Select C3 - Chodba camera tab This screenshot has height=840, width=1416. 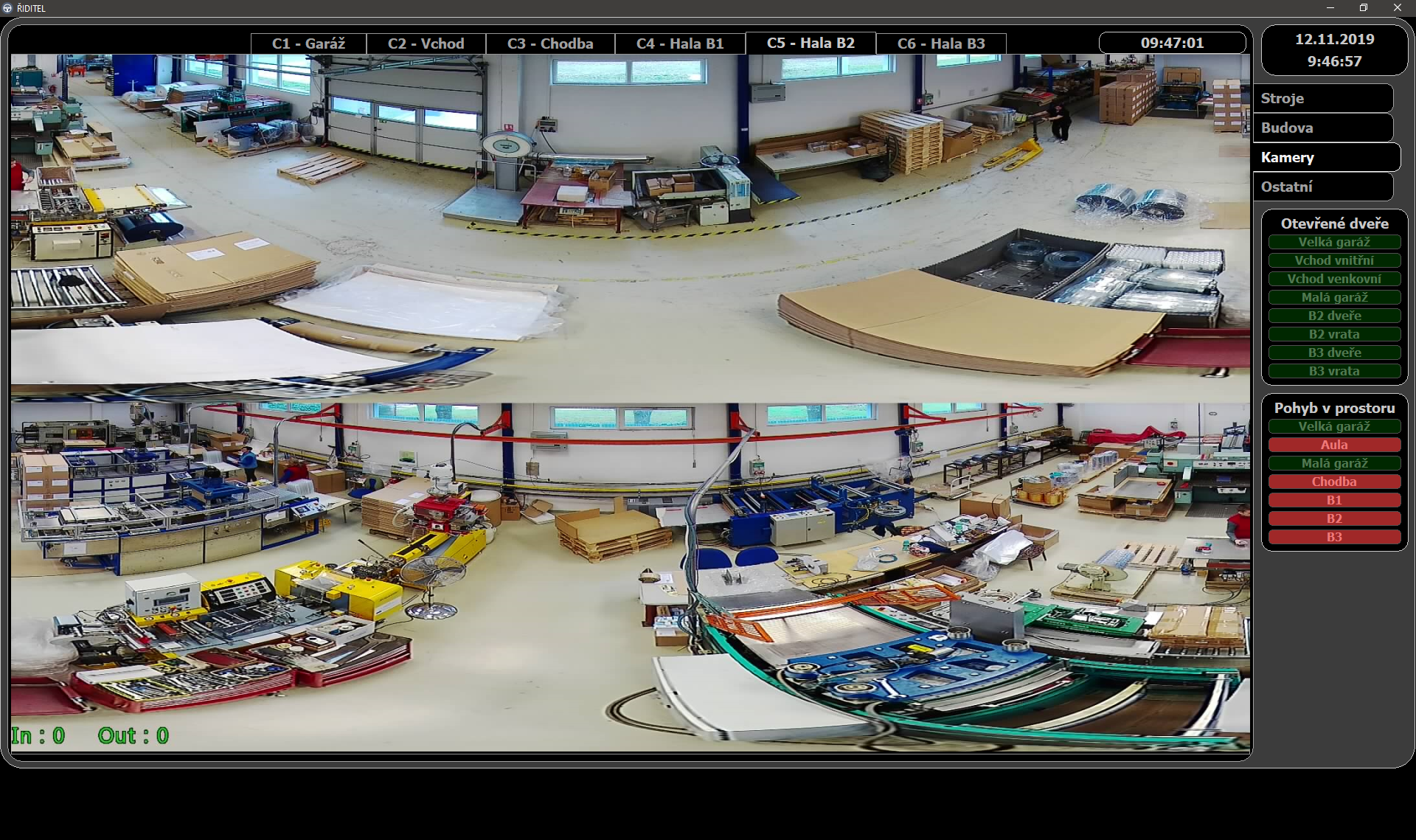(x=549, y=44)
